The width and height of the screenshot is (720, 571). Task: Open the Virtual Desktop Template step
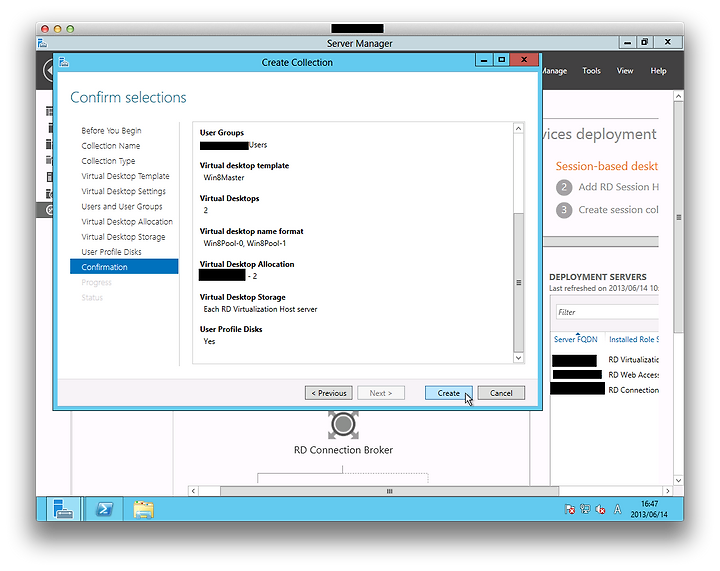click(x=125, y=176)
